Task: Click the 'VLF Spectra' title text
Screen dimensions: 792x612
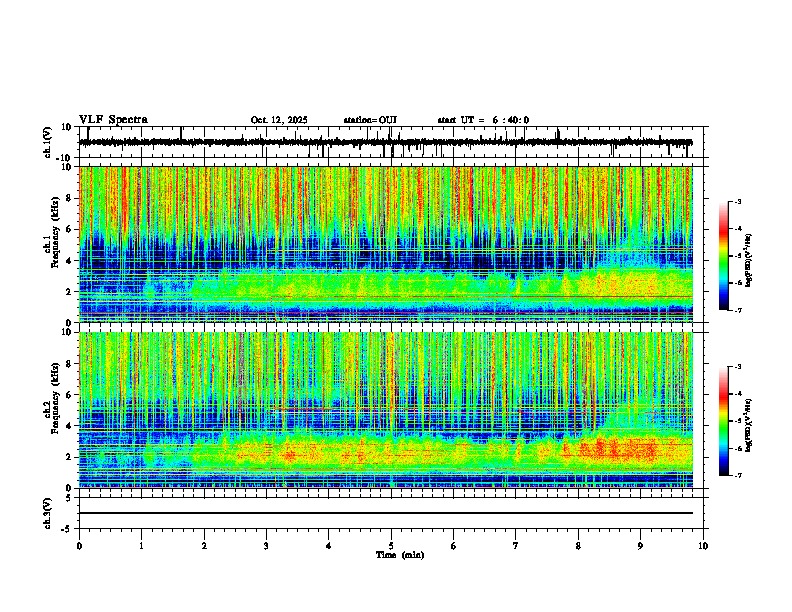Action: 113,120
